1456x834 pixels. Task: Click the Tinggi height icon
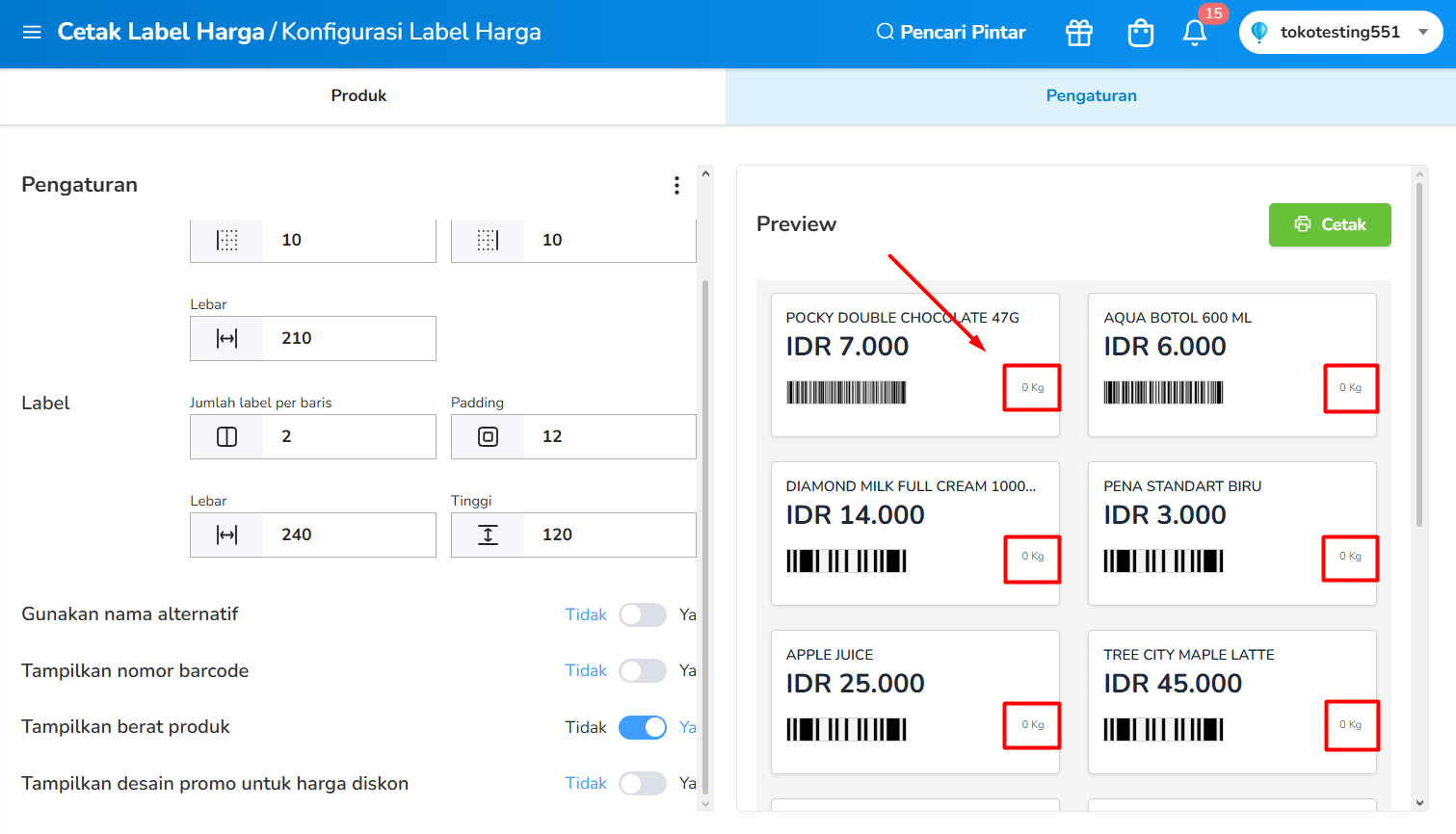pyautogui.click(x=488, y=534)
